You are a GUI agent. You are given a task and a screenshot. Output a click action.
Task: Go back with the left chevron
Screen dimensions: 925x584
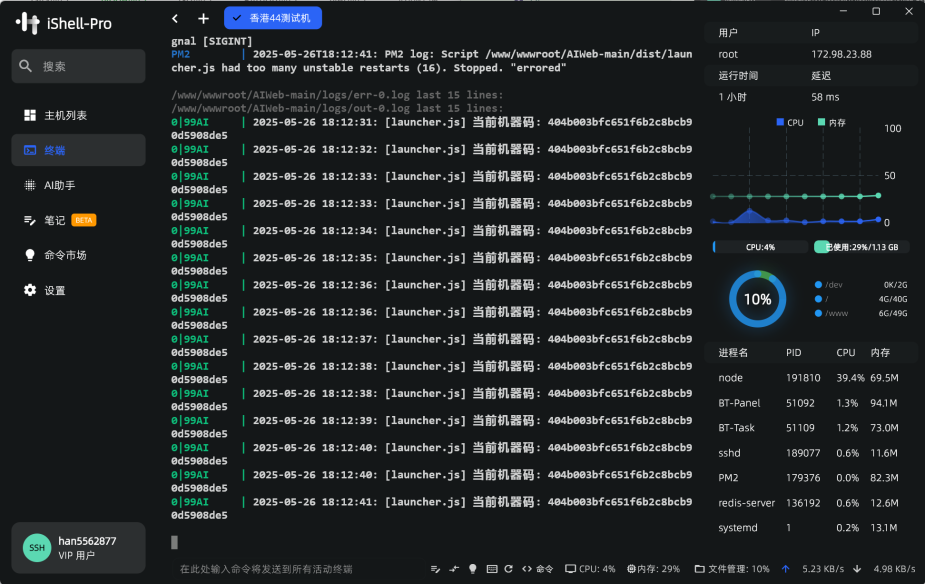coord(175,18)
